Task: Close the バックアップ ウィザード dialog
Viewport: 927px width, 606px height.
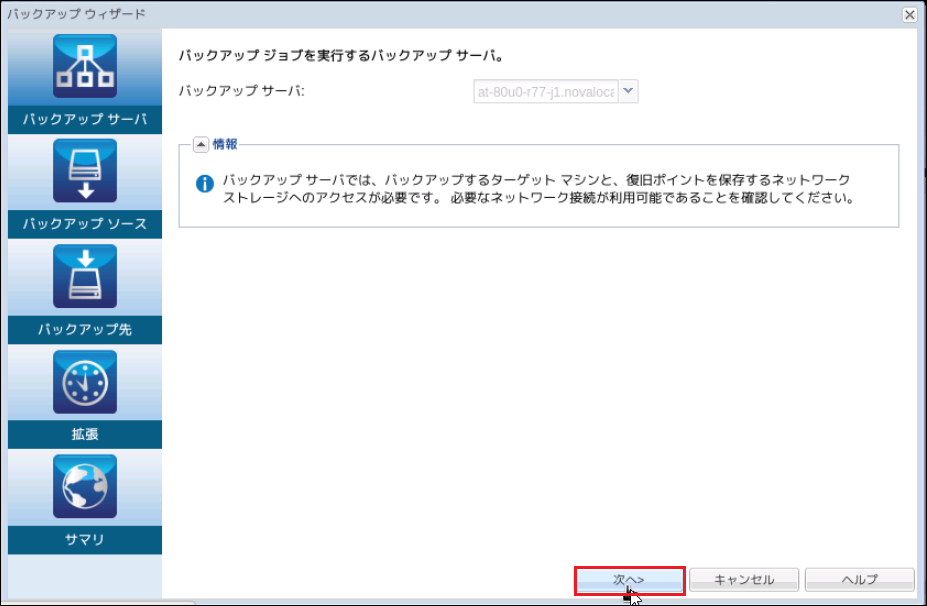Action: (x=910, y=14)
